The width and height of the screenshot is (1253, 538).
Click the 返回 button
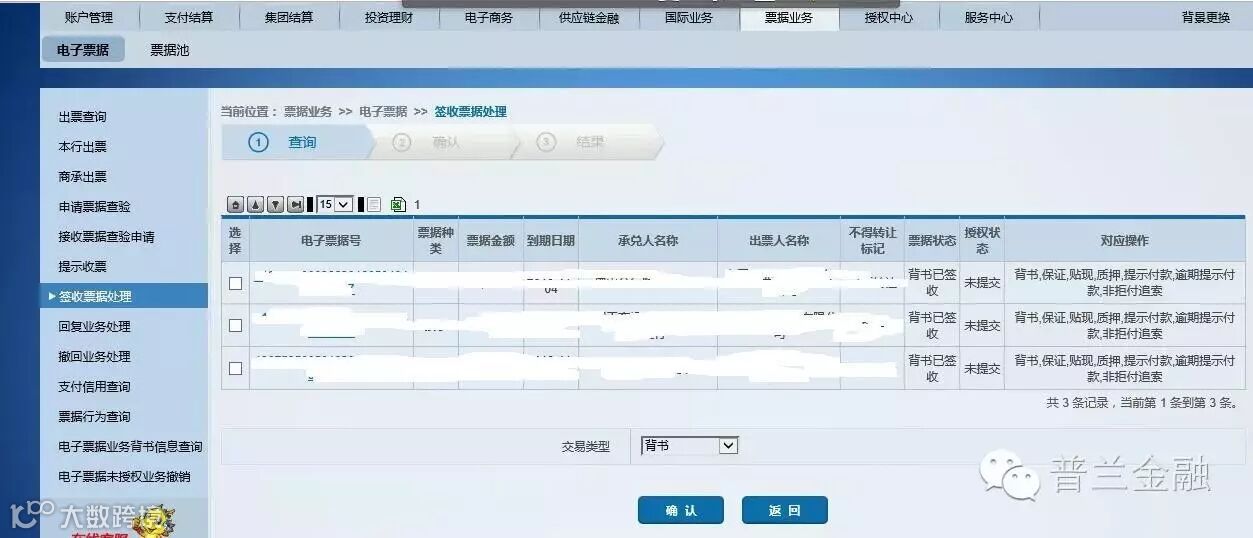(x=785, y=510)
